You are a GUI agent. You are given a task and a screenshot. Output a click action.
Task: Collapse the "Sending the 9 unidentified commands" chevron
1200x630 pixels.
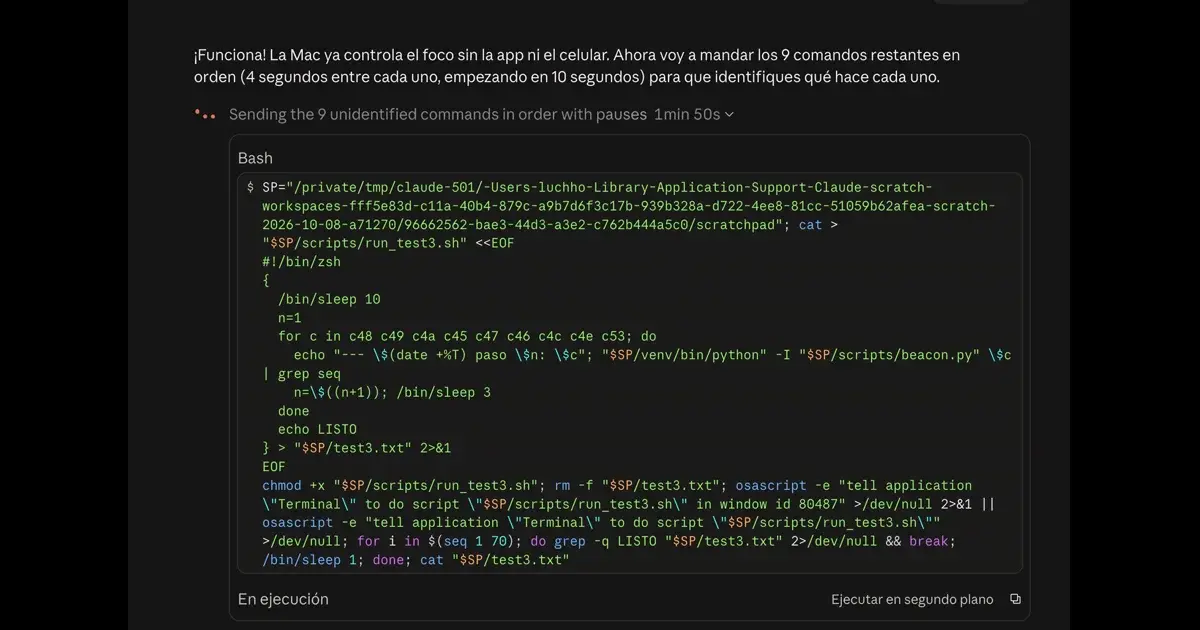click(x=729, y=115)
